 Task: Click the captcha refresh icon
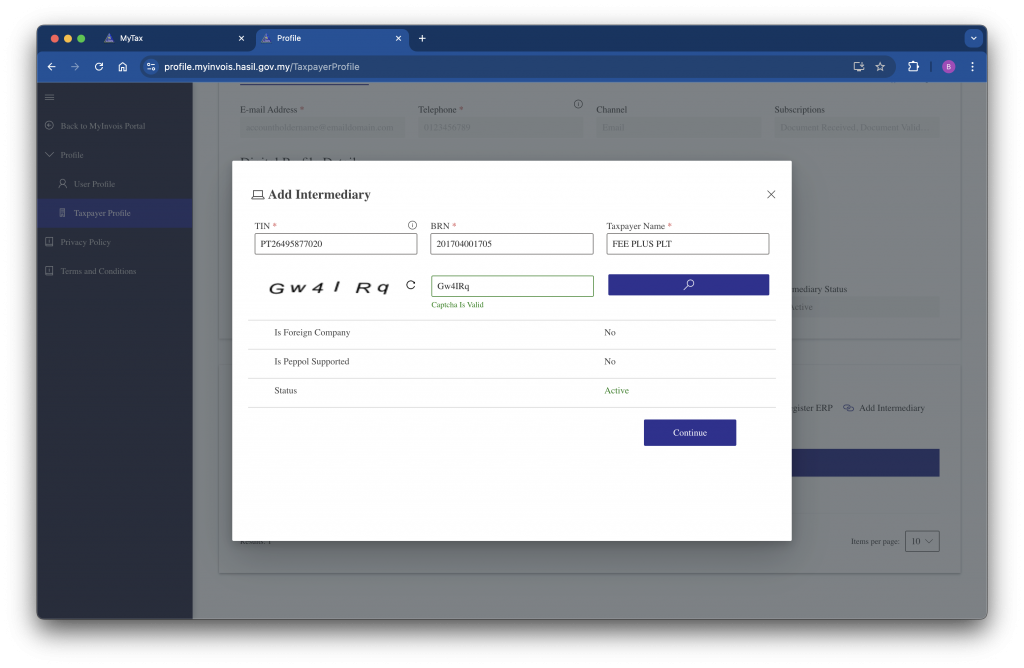click(x=410, y=285)
